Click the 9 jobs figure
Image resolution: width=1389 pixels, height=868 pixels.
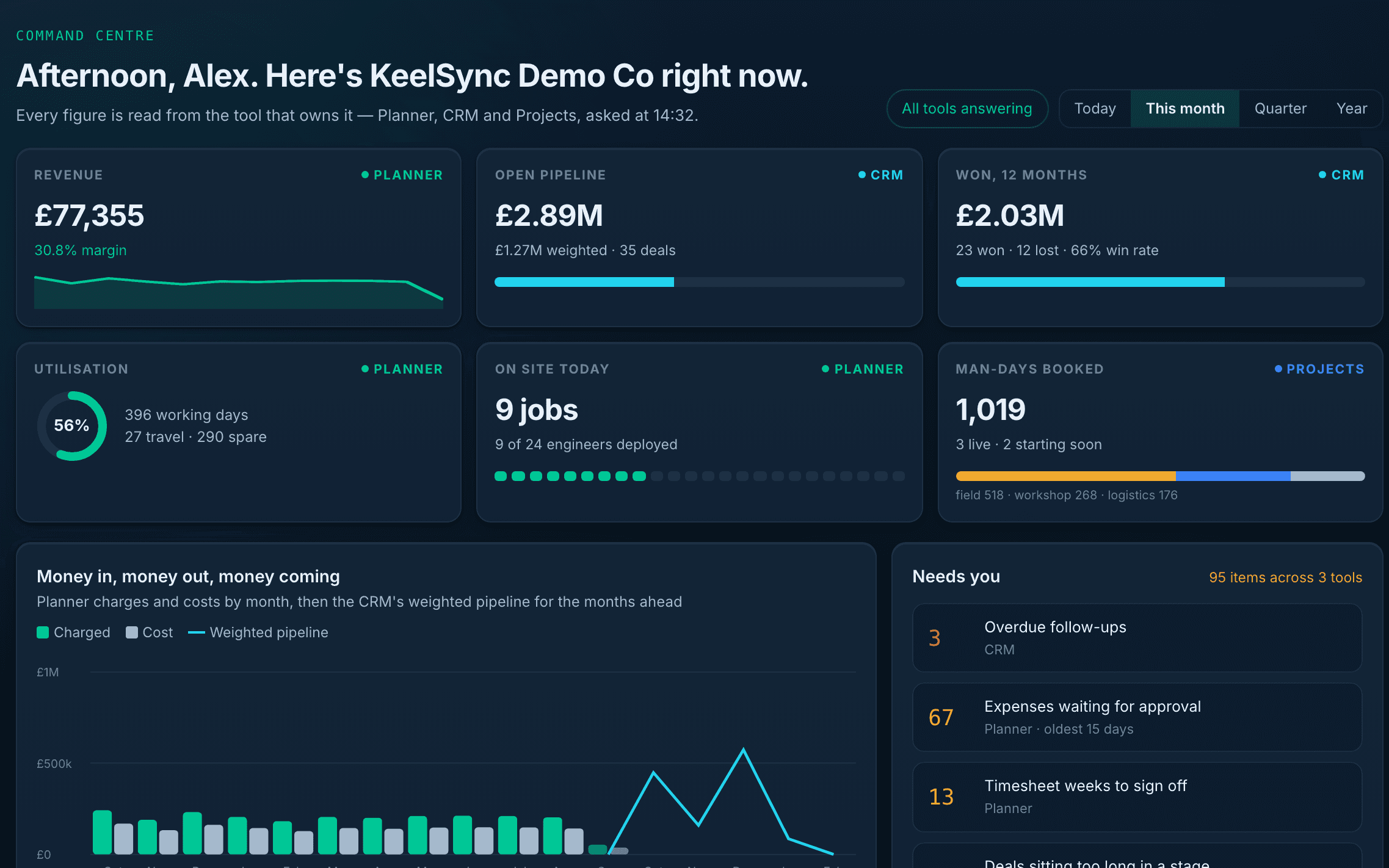tap(536, 410)
